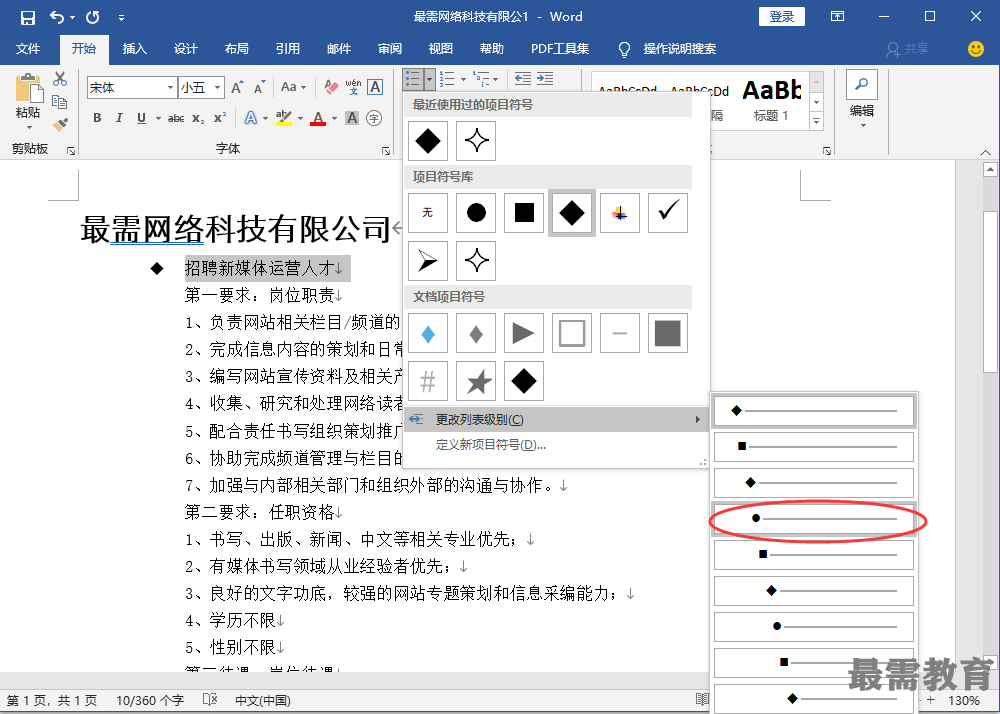Click the Redo/Repeat icon

tap(93, 17)
